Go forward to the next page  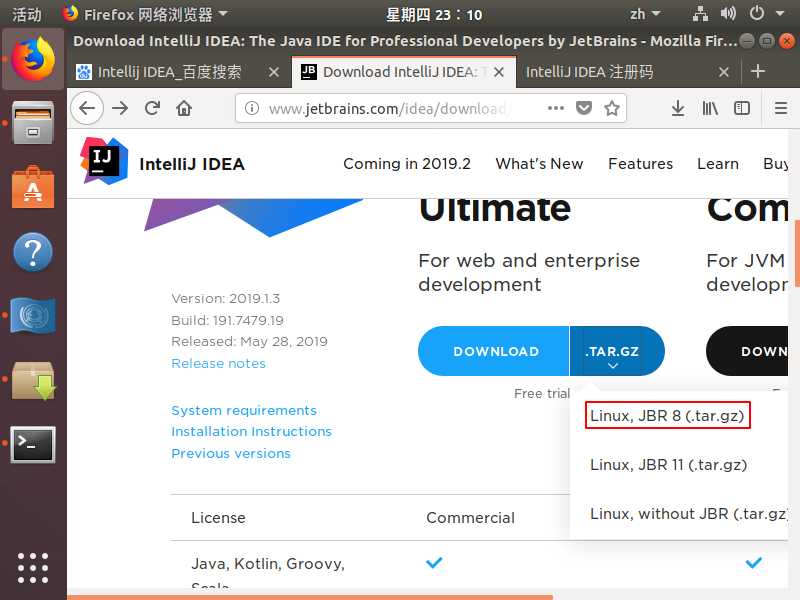coord(120,108)
